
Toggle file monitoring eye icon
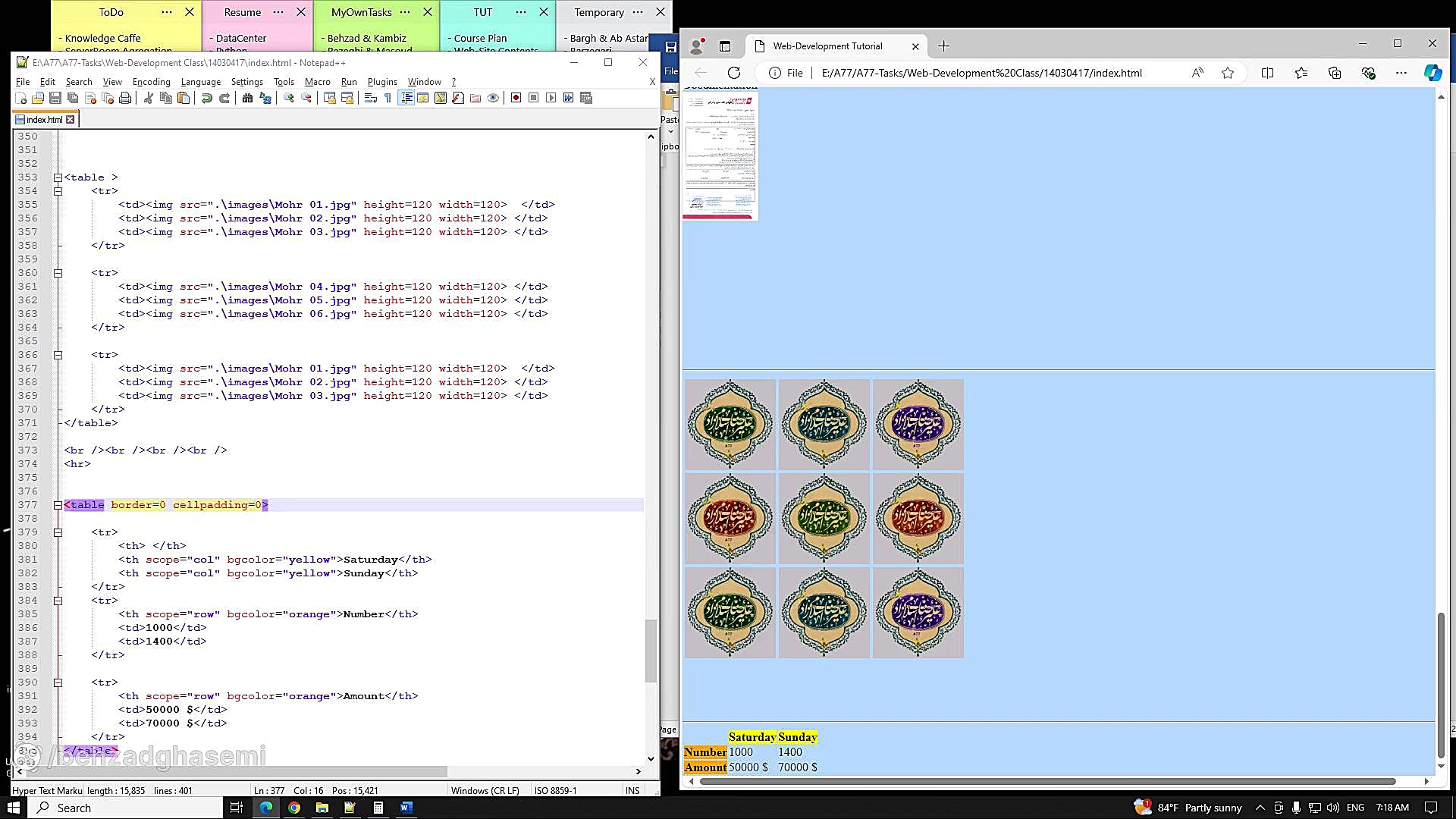click(493, 98)
